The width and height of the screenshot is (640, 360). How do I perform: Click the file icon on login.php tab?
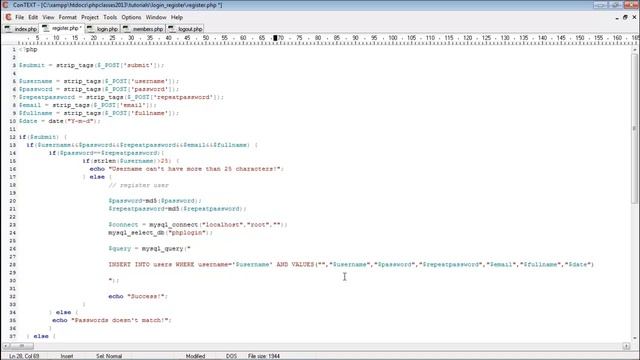(90, 29)
